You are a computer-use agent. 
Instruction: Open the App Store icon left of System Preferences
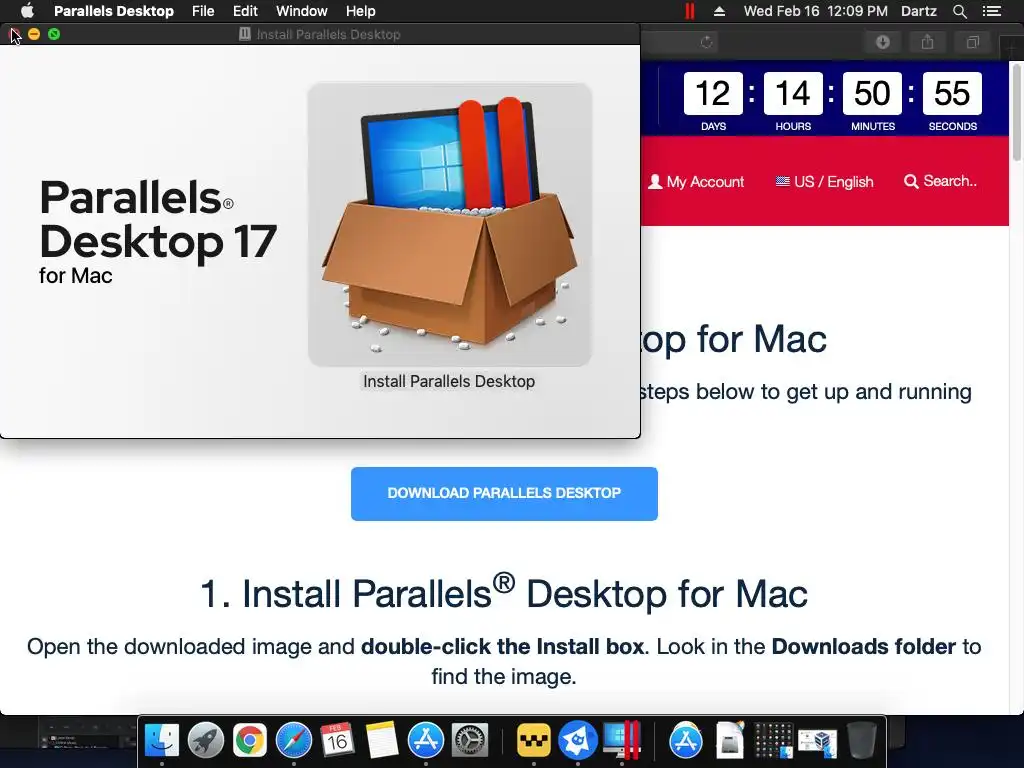pos(426,740)
